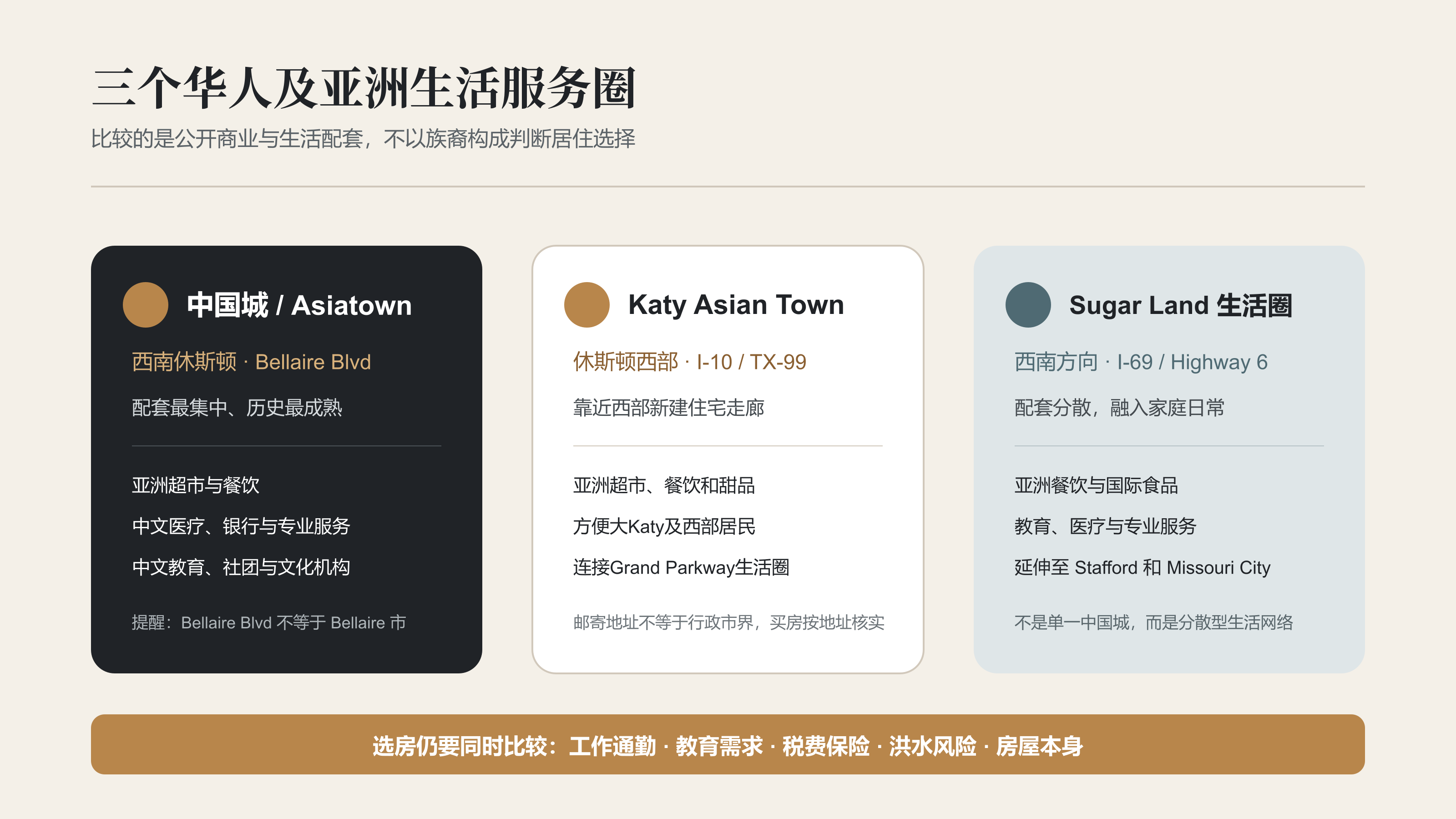Select heading 中国城 / Asiatown
Viewport: 1456px width, 819px height.
299,305
